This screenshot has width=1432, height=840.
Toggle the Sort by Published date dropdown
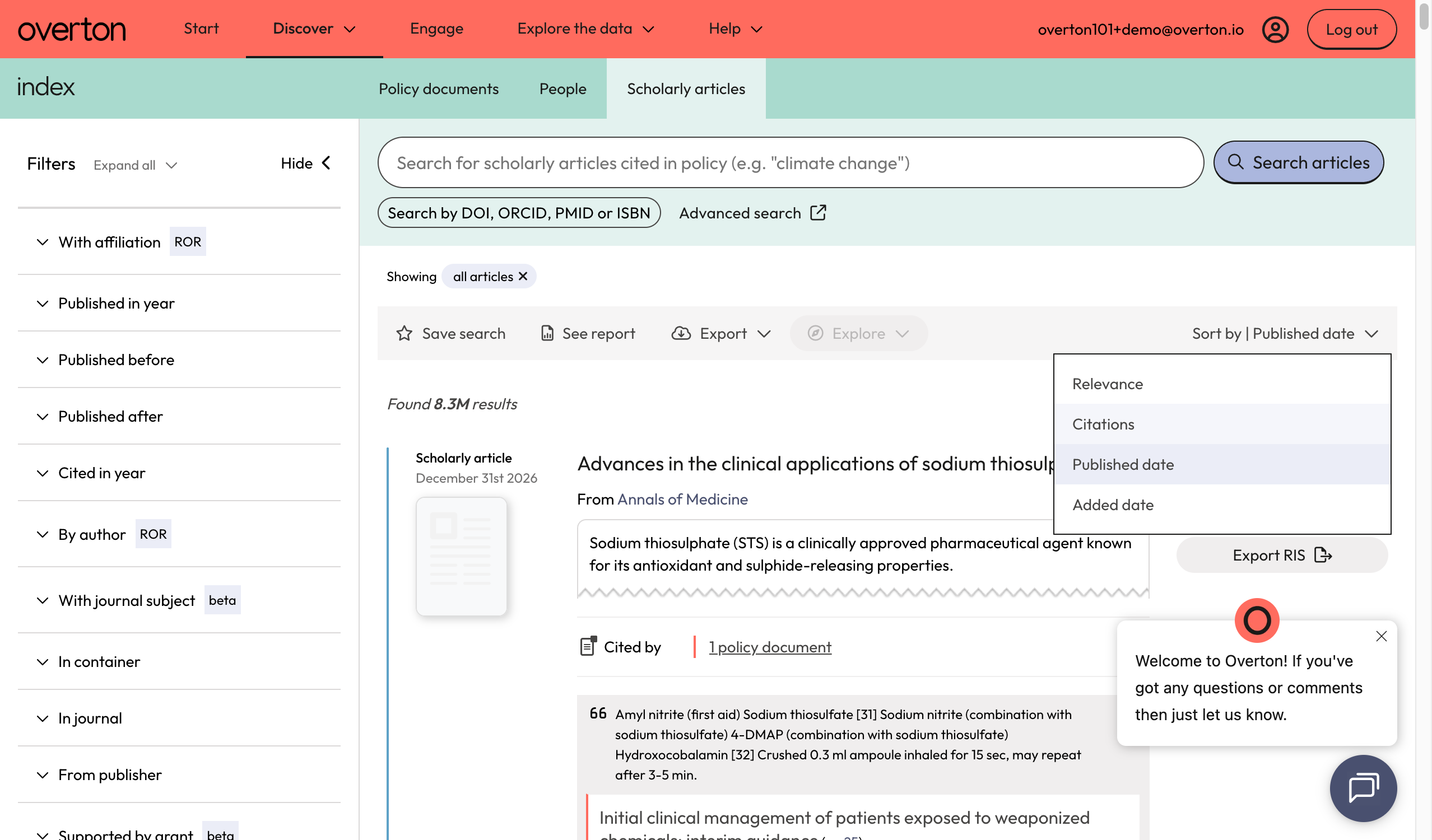click(1285, 333)
